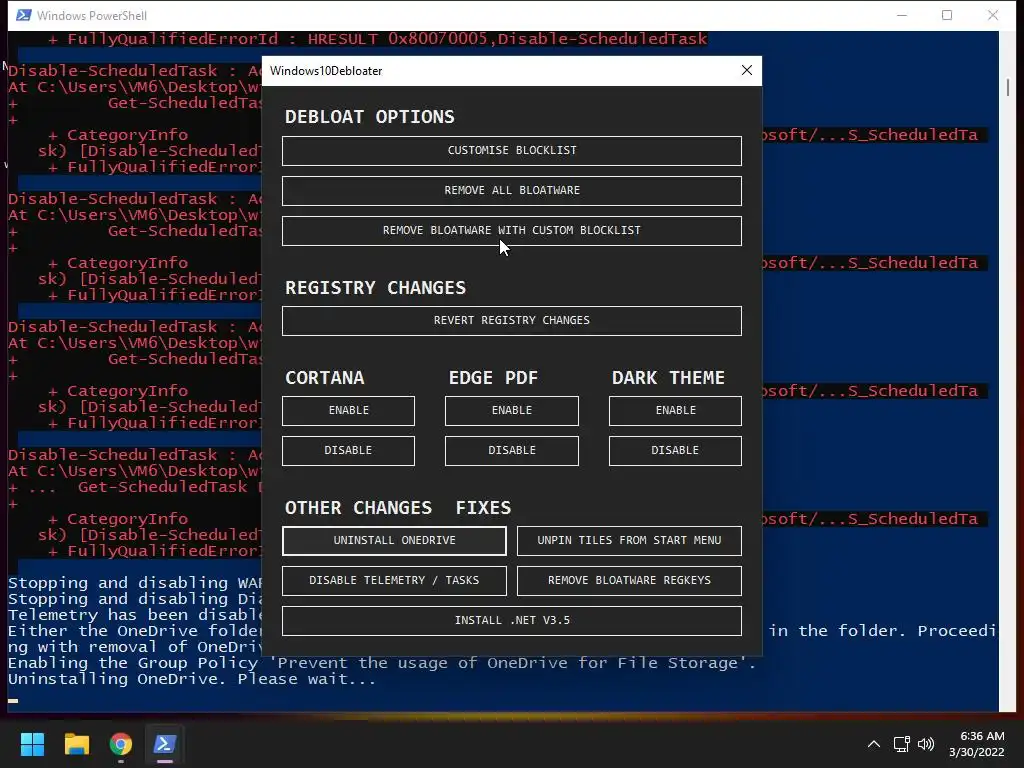The image size is (1024, 768).
Task: Click Install .NET V3.5 button
Action: (511, 620)
